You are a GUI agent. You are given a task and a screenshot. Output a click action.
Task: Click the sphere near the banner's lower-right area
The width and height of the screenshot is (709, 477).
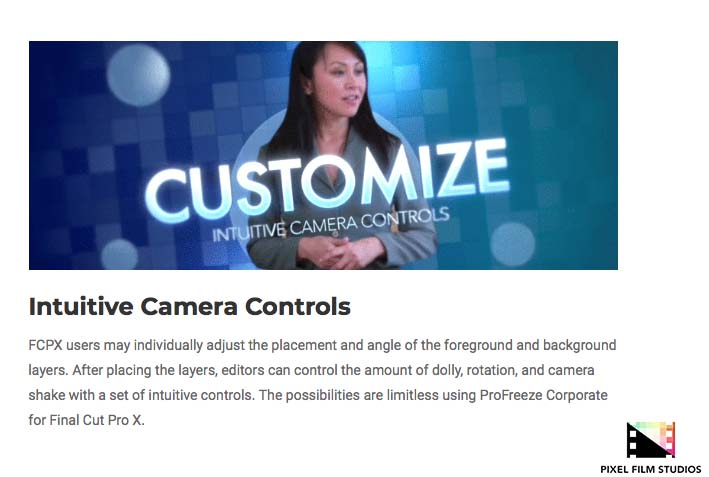pos(512,245)
